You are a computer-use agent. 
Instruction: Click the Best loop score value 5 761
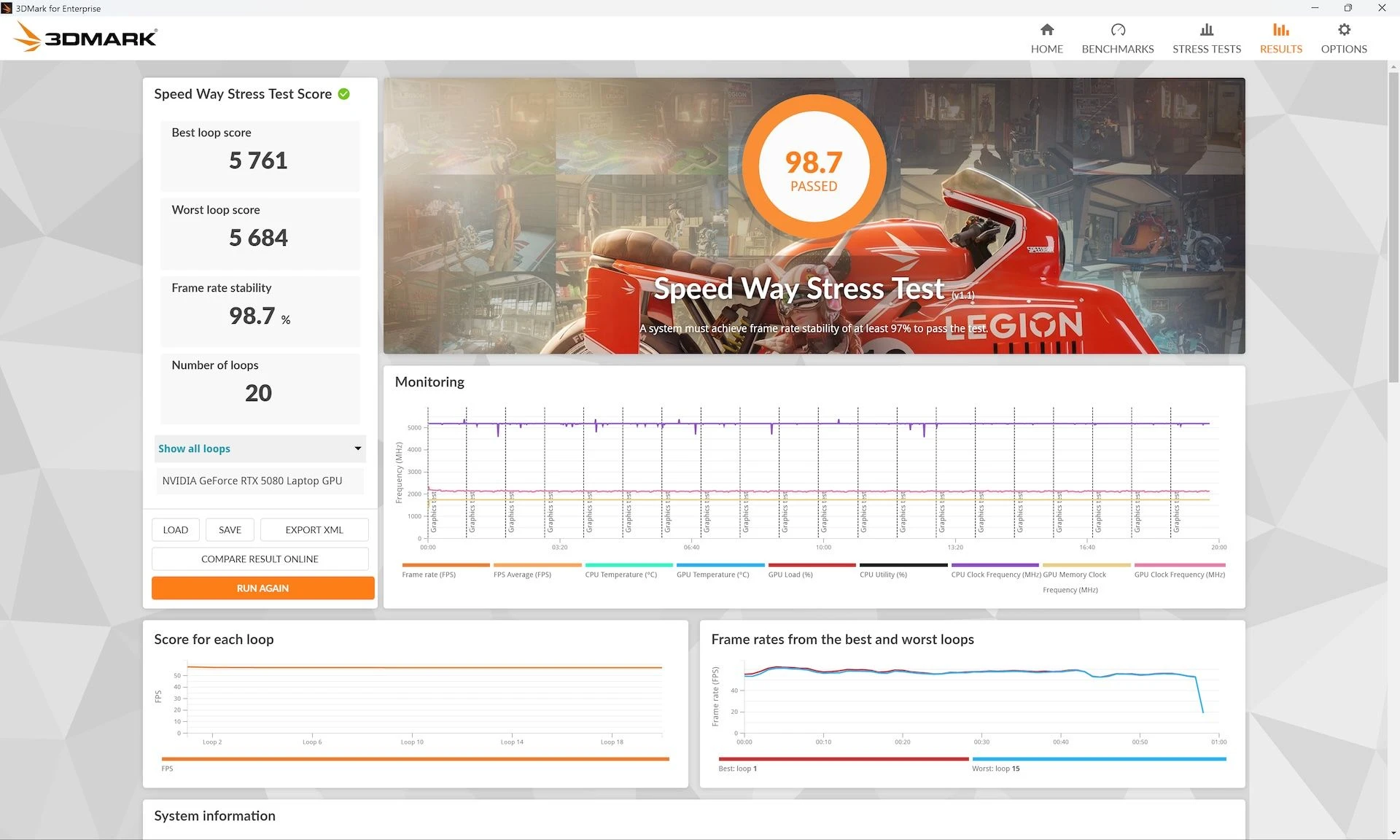point(258,160)
